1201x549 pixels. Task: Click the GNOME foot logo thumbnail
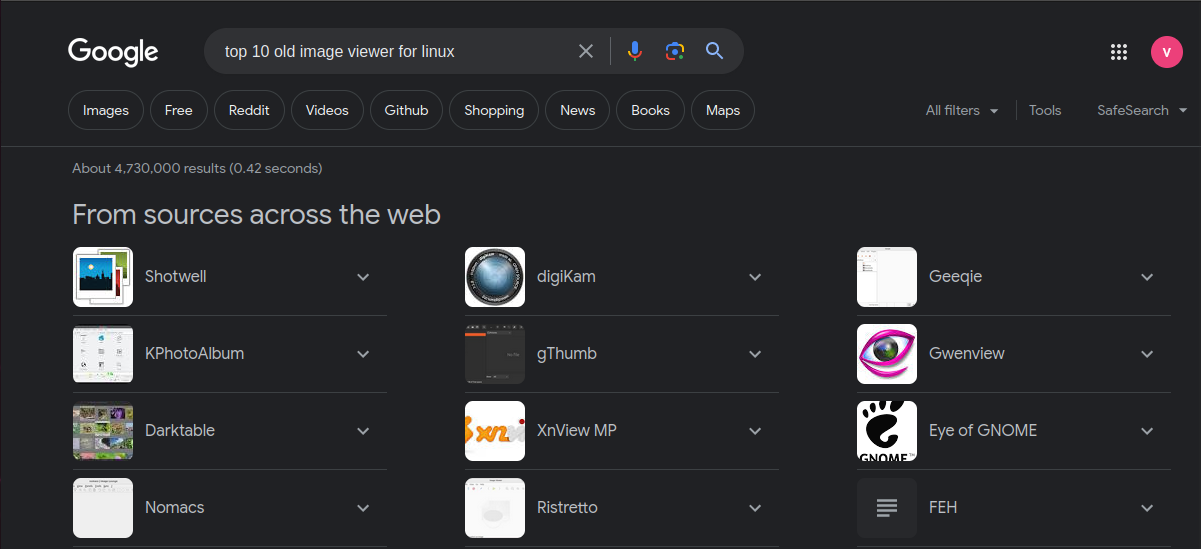pos(887,431)
